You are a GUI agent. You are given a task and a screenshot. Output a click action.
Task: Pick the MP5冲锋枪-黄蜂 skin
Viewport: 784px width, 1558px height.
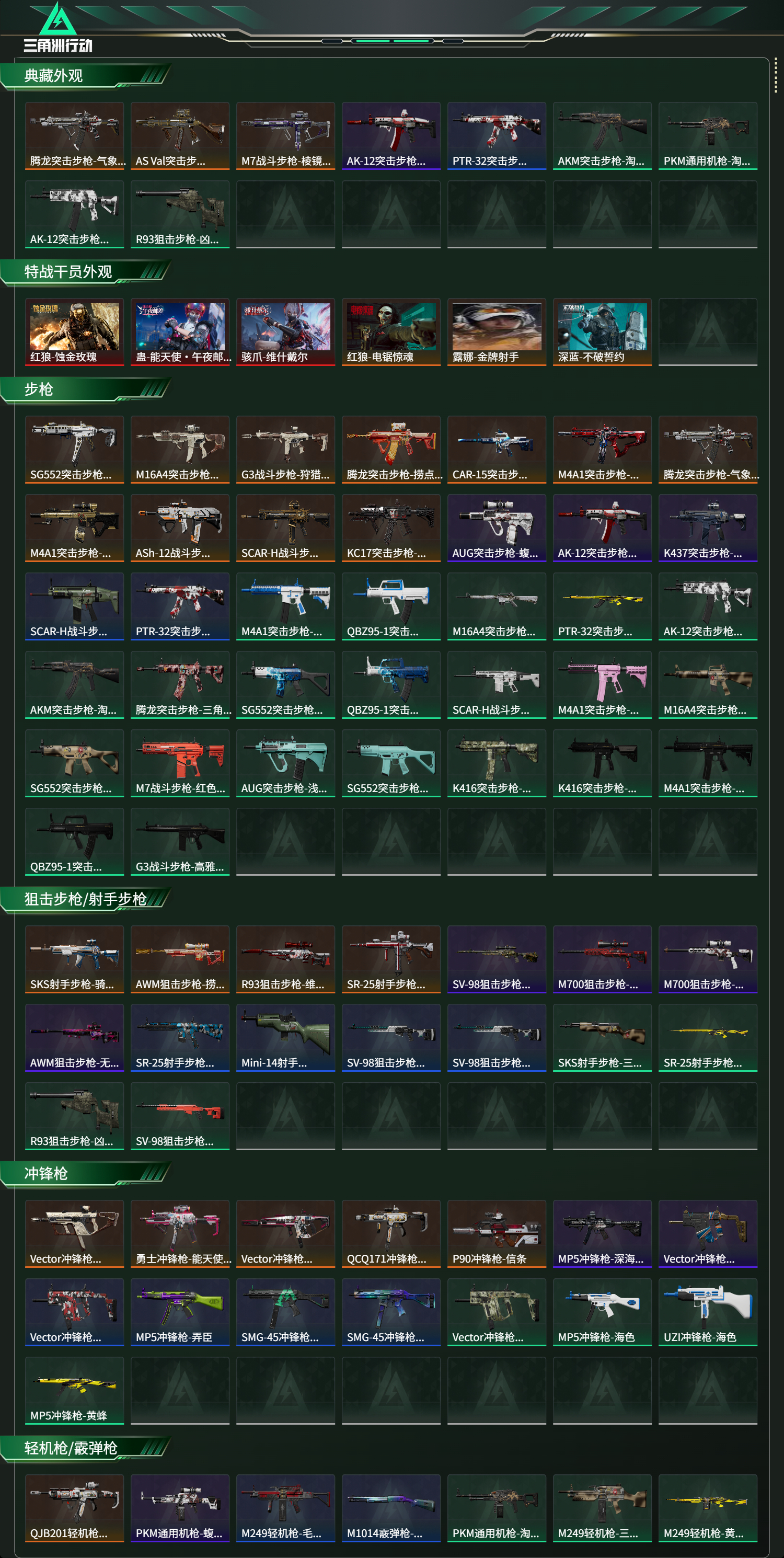click(74, 1391)
